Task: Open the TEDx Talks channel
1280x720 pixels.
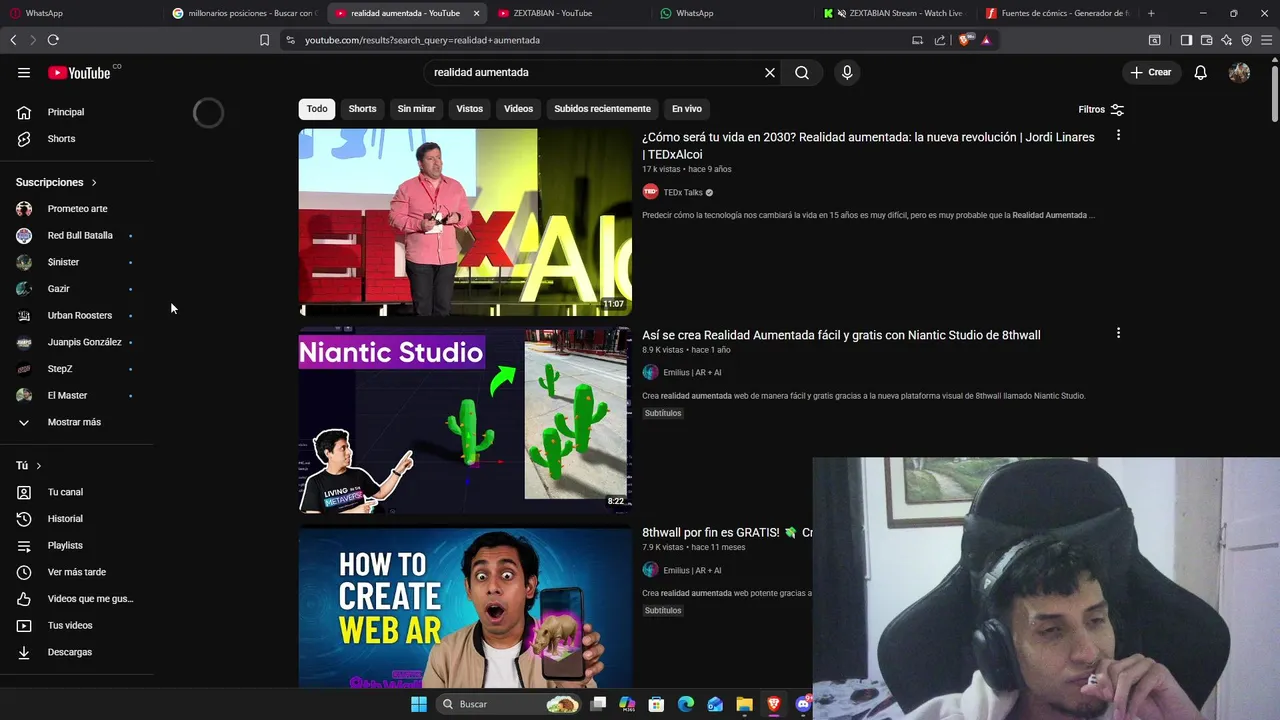Action: pyautogui.click(x=683, y=192)
